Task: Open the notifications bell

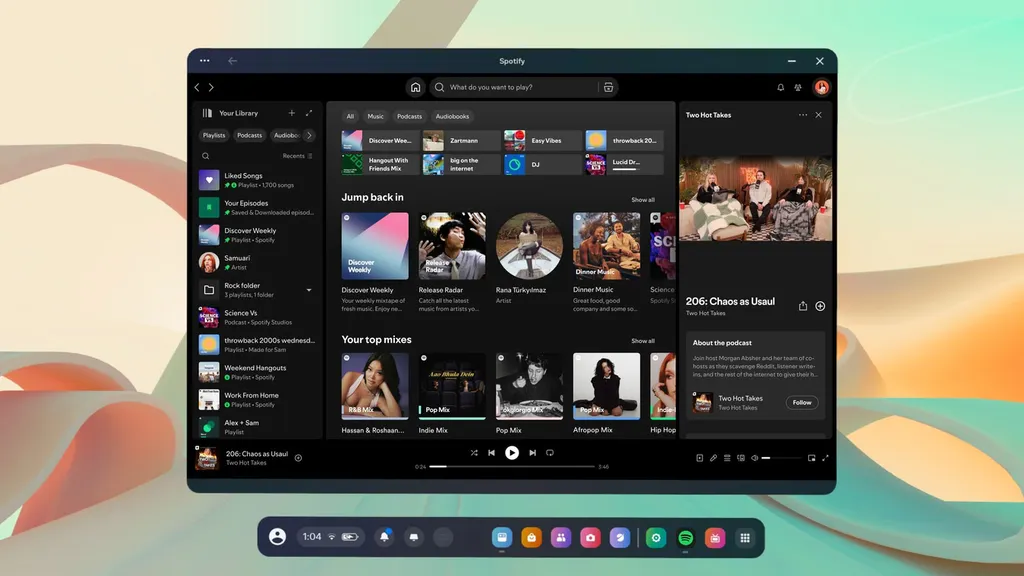Action: (780, 87)
